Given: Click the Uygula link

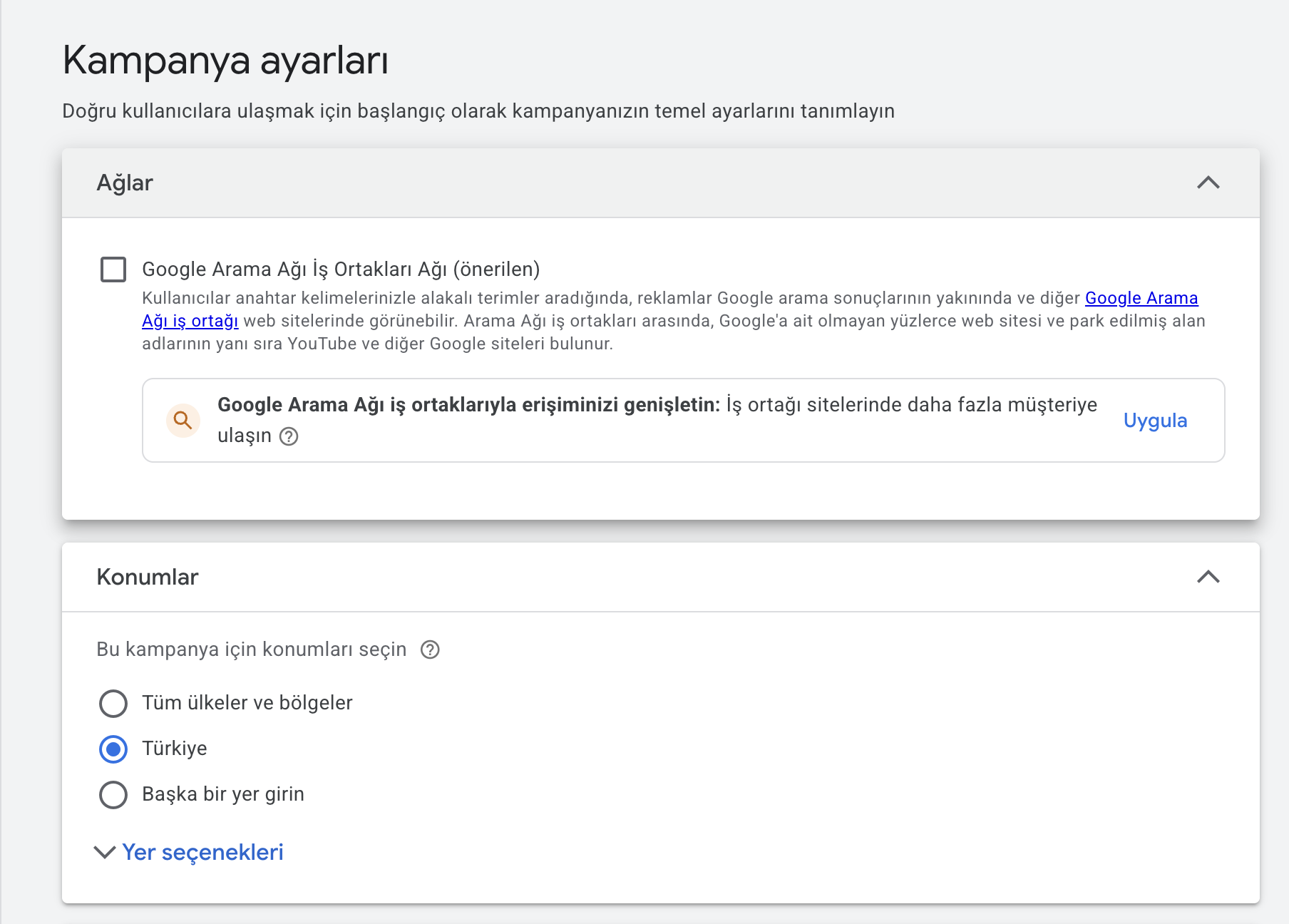Looking at the screenshot, I should coord(1155,421).
